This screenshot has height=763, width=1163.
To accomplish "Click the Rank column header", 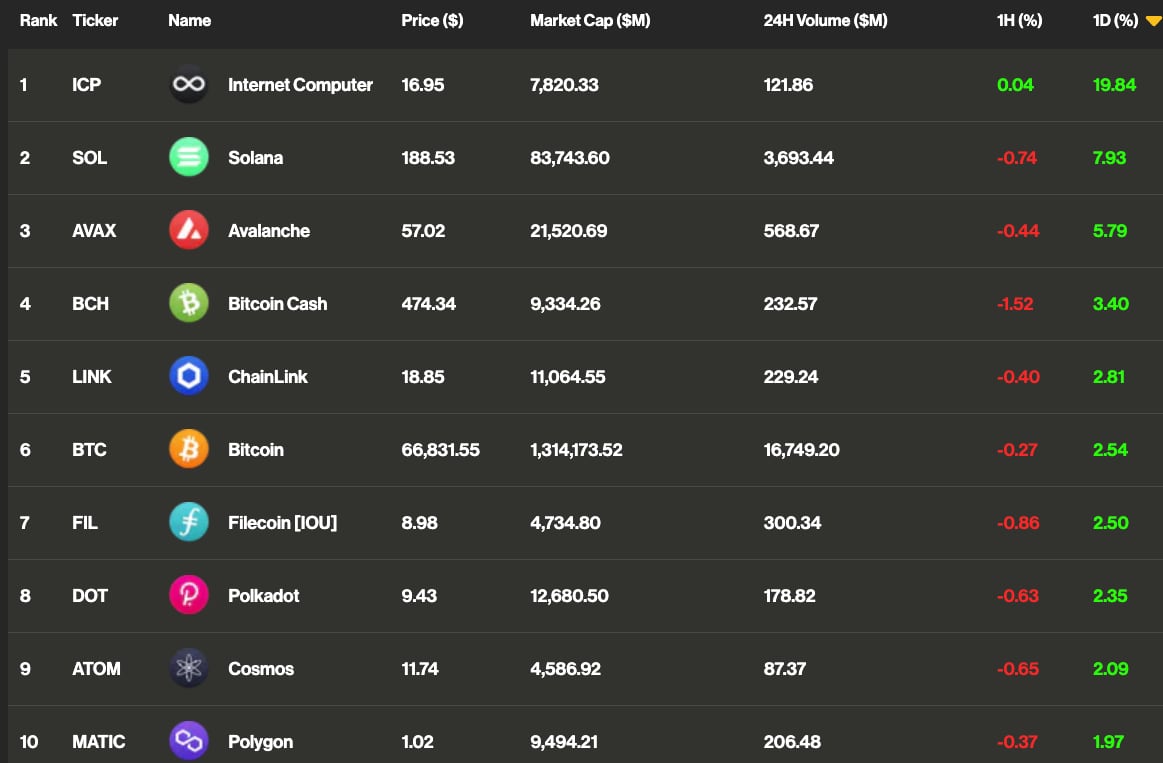I will (x=39, y=20).
